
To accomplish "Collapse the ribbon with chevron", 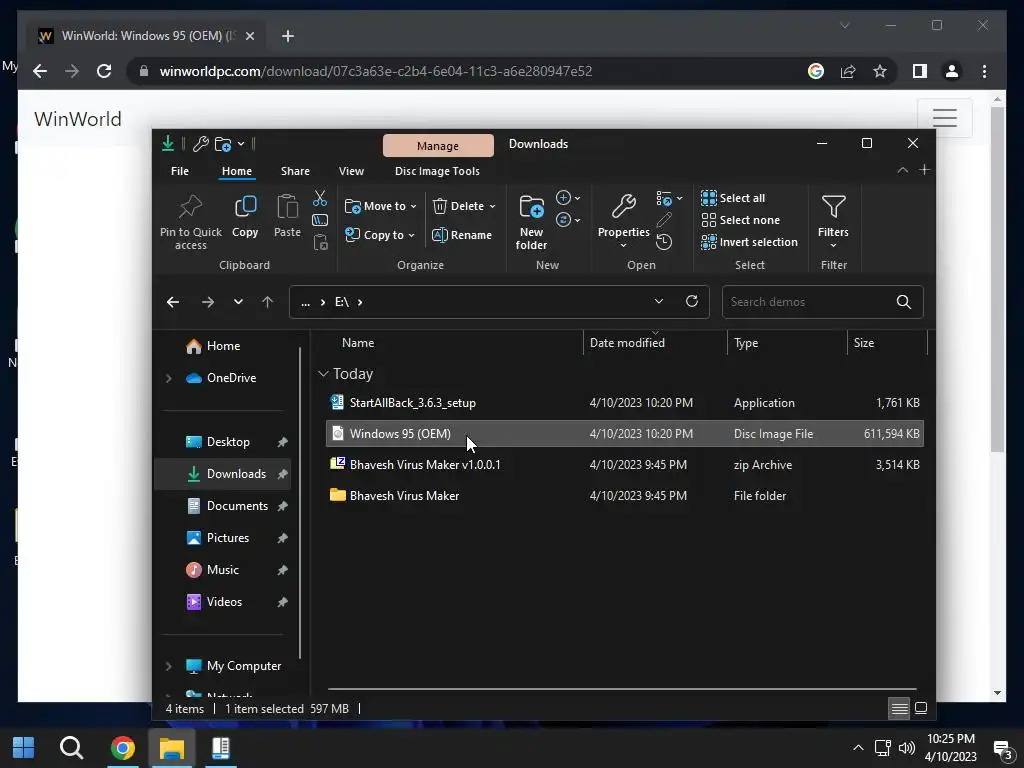I will click(x=903, y=170).
